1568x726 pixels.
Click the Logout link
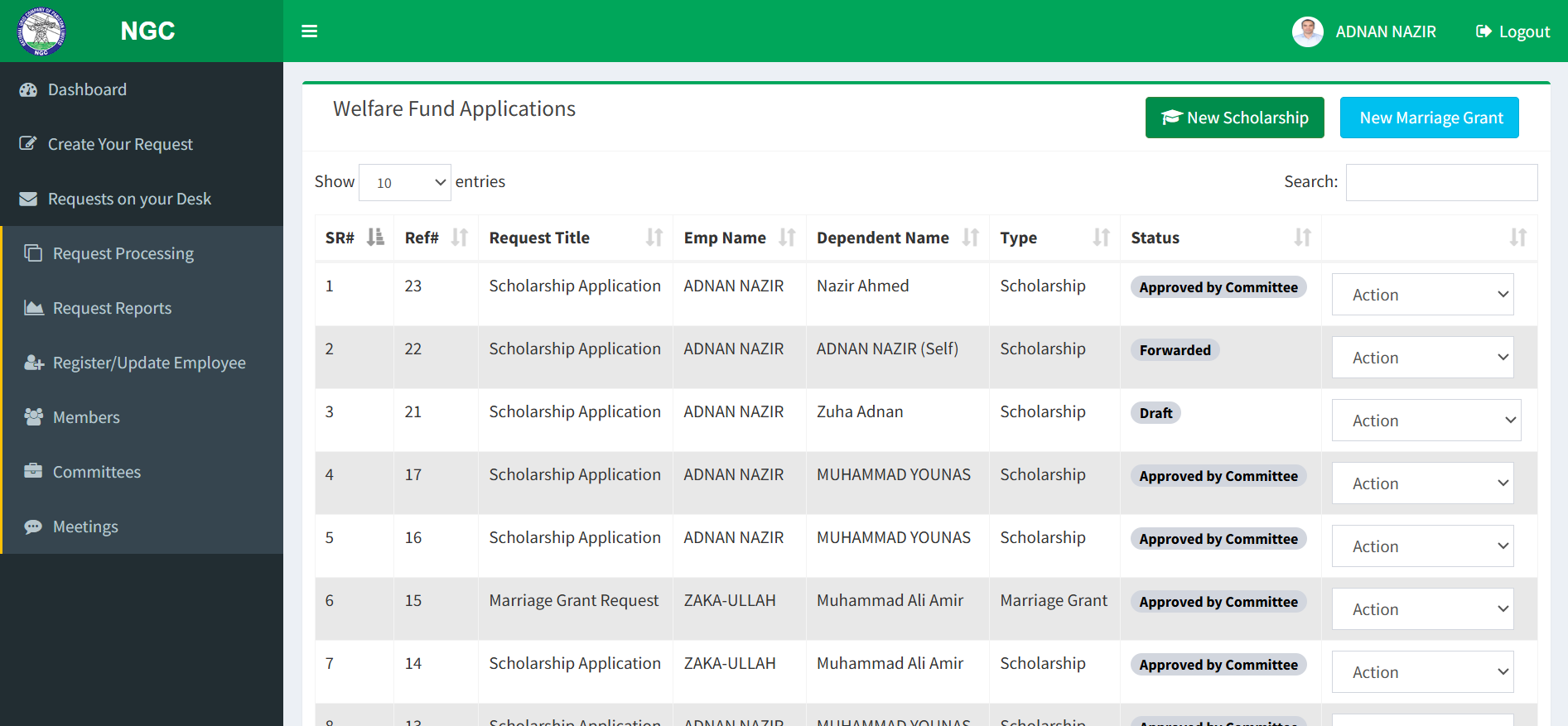[1513, 31]
